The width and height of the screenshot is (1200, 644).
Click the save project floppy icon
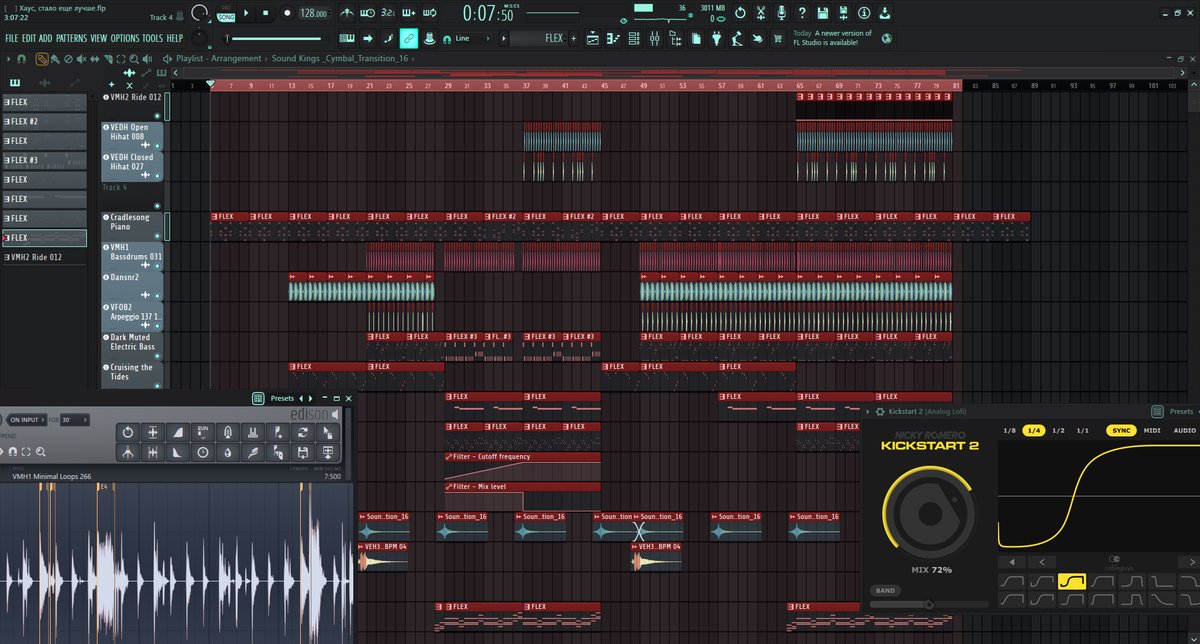click(822, 13)
